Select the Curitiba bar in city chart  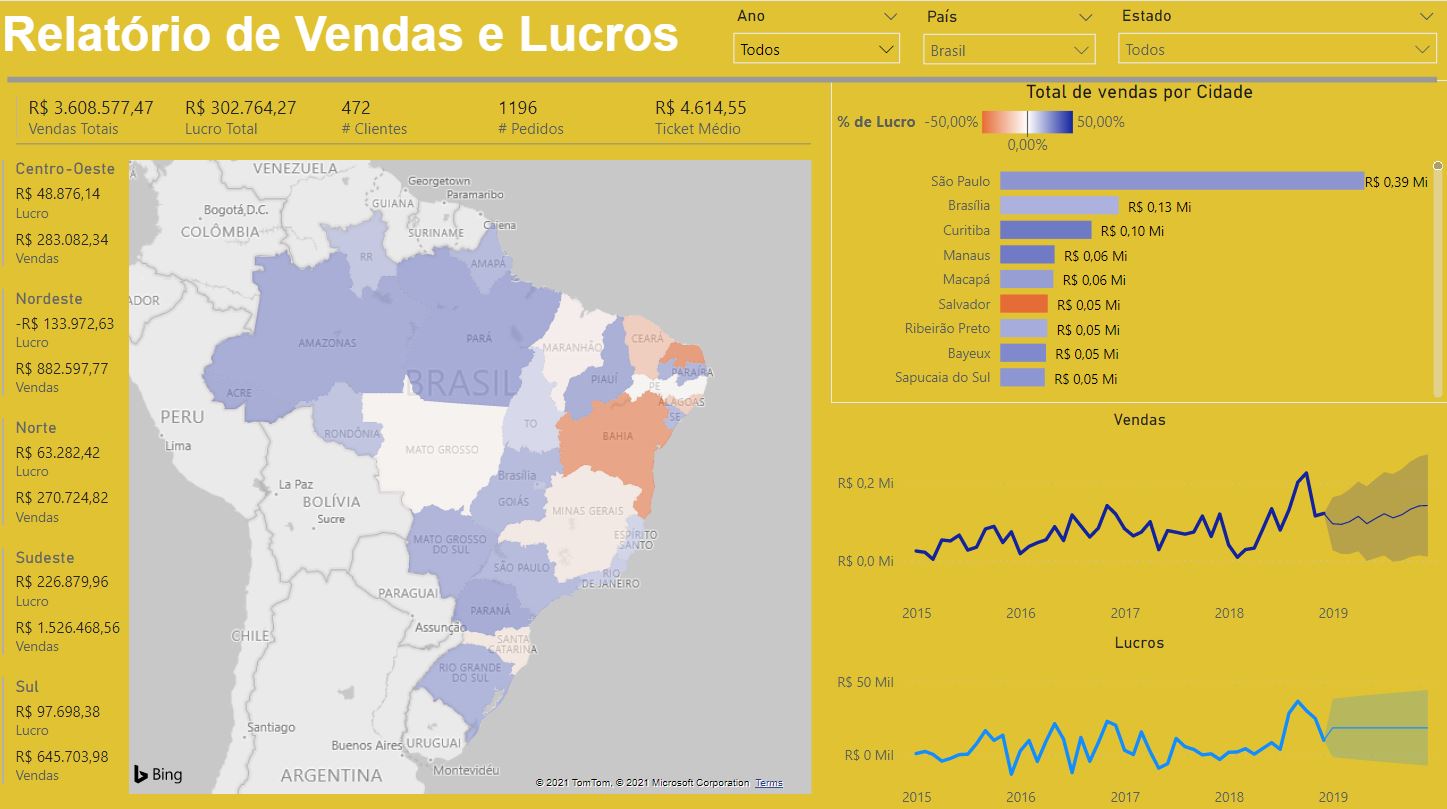tap(1045, 230)
